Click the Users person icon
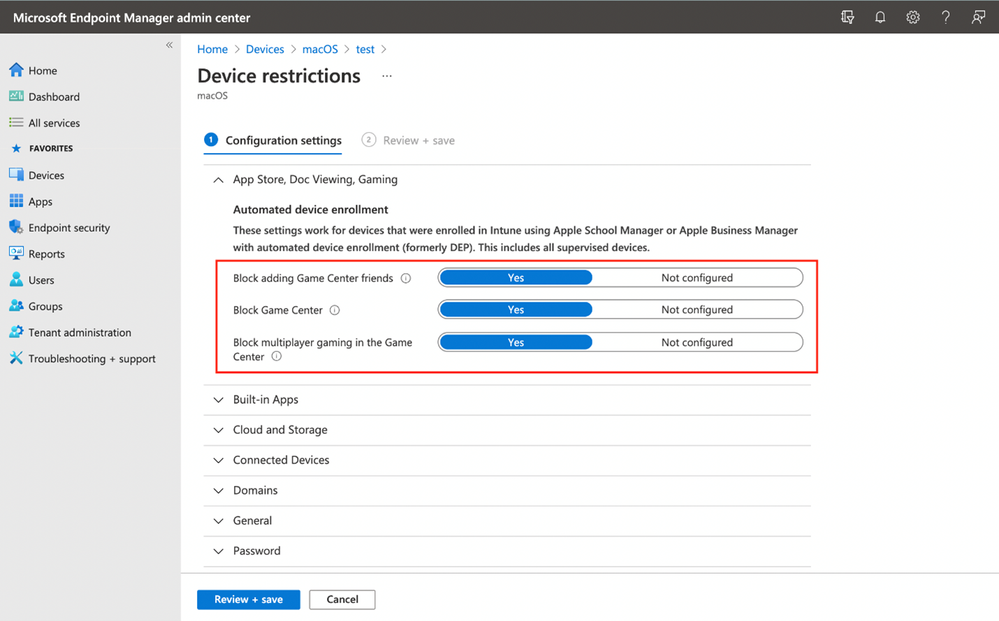This screenshot has width=999, height=621. coord(16,280)
